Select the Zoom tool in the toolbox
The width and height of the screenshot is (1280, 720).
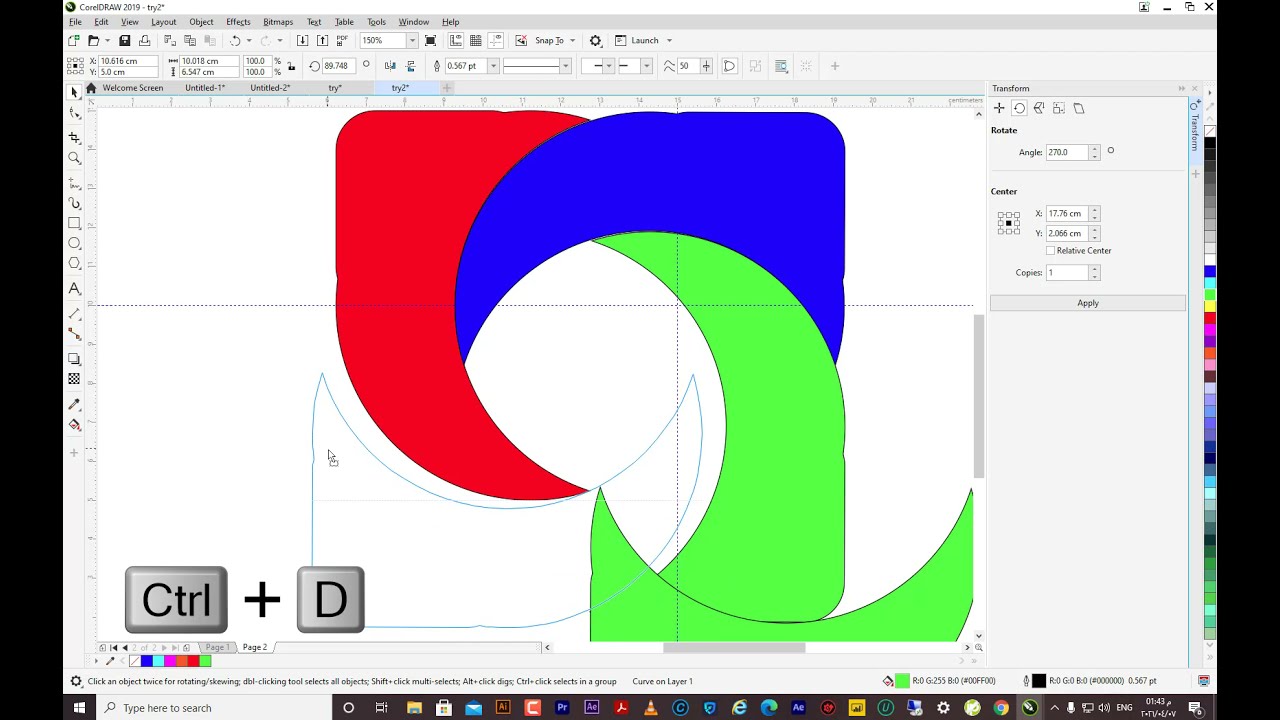[74, 158]
